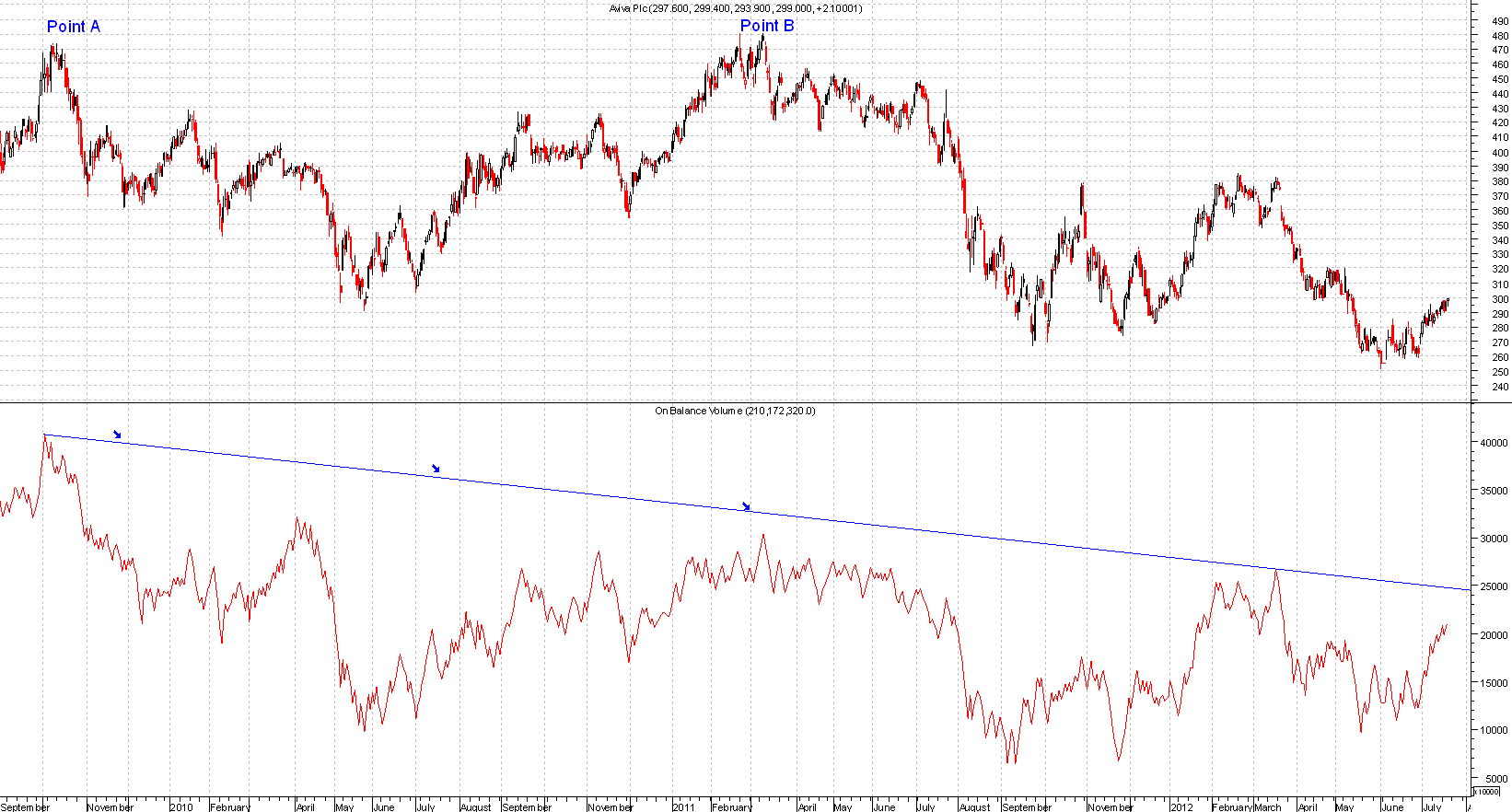Select the middle blue arrow marker
The image size is (1512, 812).
(436, 469)
